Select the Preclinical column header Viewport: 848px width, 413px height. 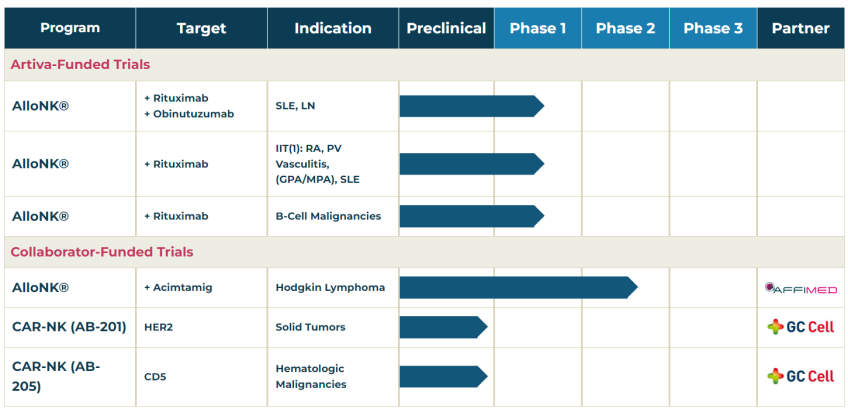point(446,28)
